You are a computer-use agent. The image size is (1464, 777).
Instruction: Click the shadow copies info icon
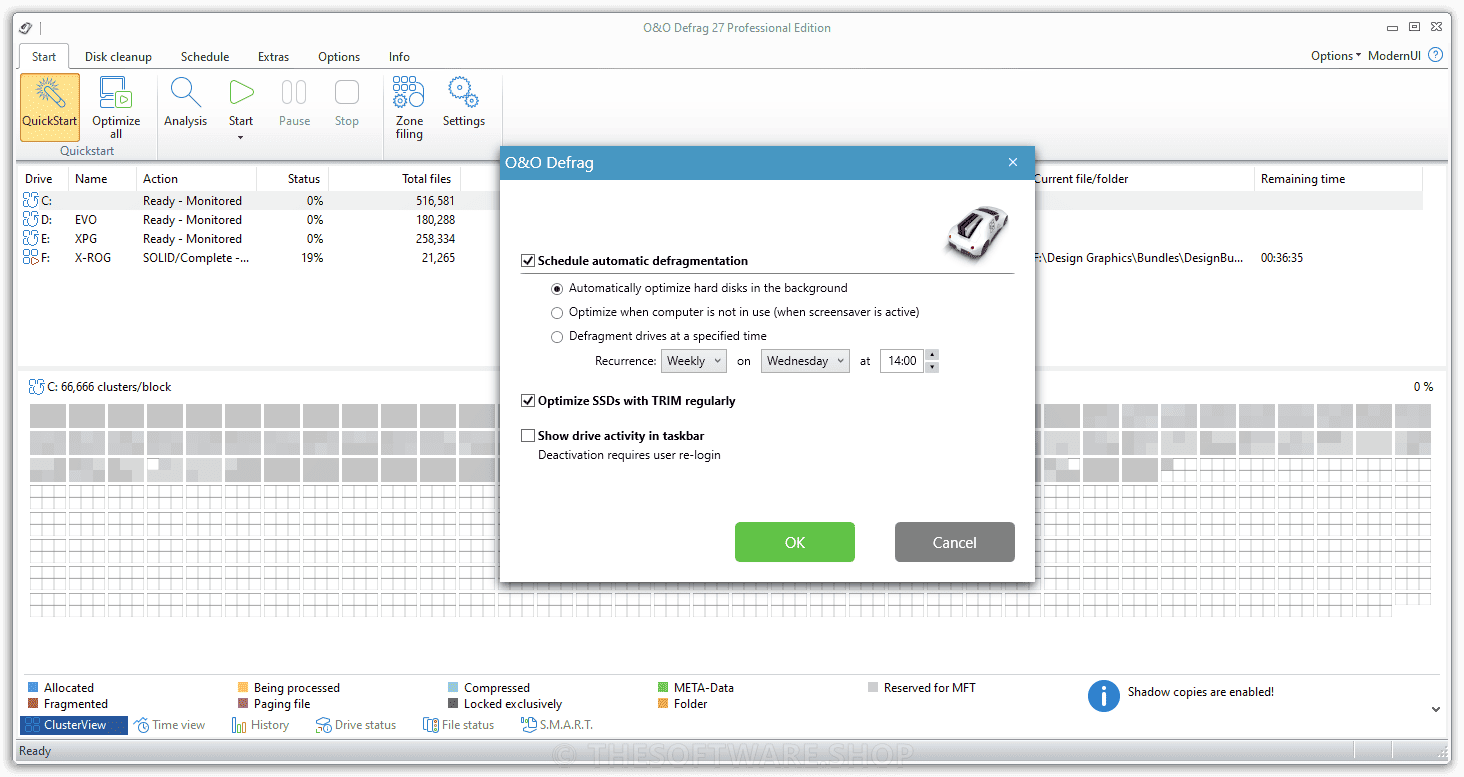click(x=1103, y=696)
